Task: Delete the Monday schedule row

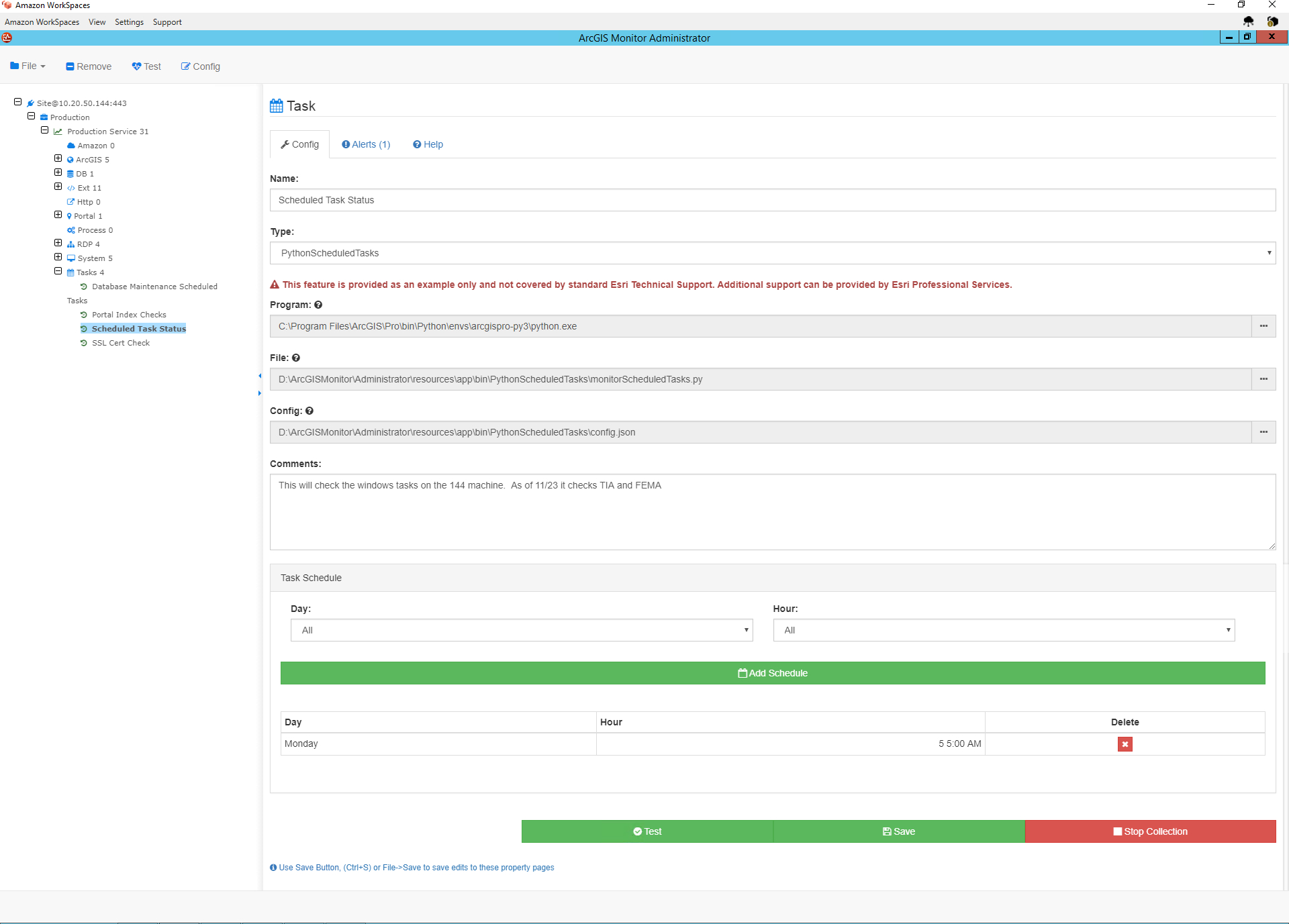Action: pyautogui.click(x=1125, y=744)
